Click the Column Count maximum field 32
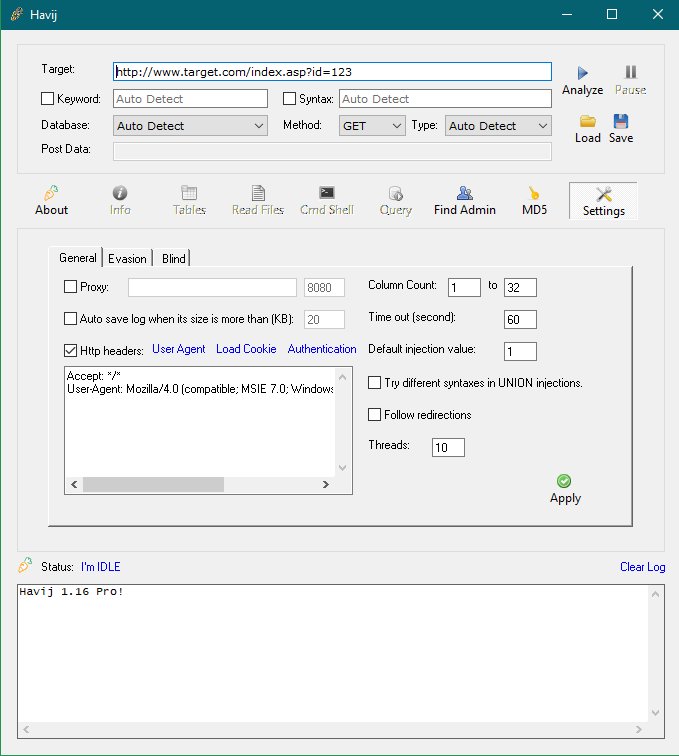Screen dimensions: 679x756 click(520, 287)
